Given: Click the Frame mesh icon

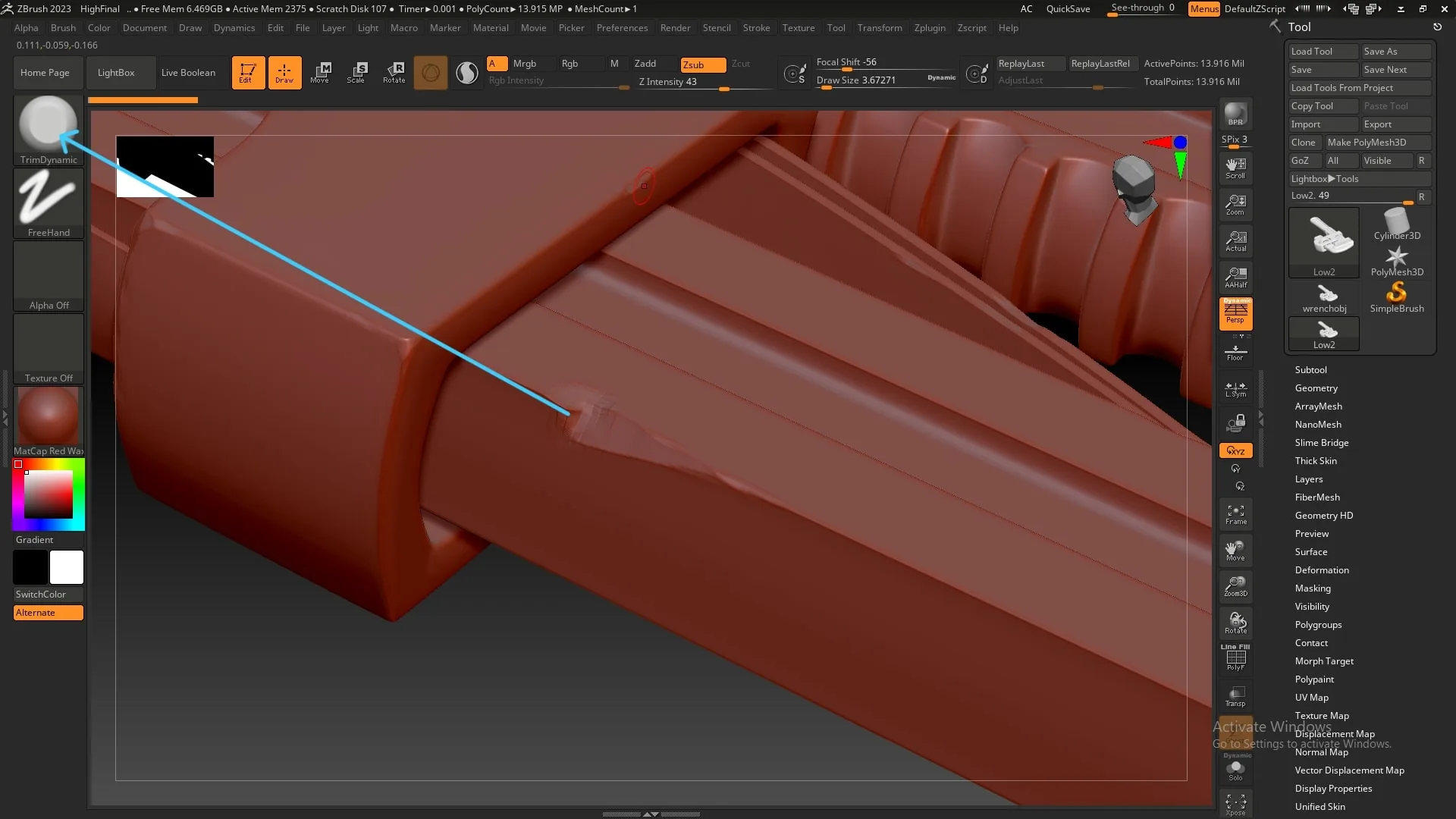Looking at the screenshot, I should [x=1235, y=514].
